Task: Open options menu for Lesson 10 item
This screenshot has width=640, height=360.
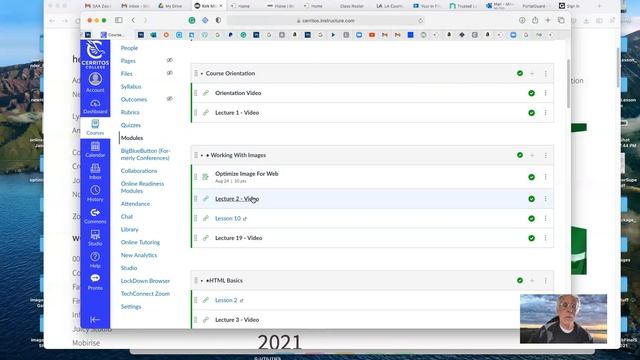Action: point(545,218)
